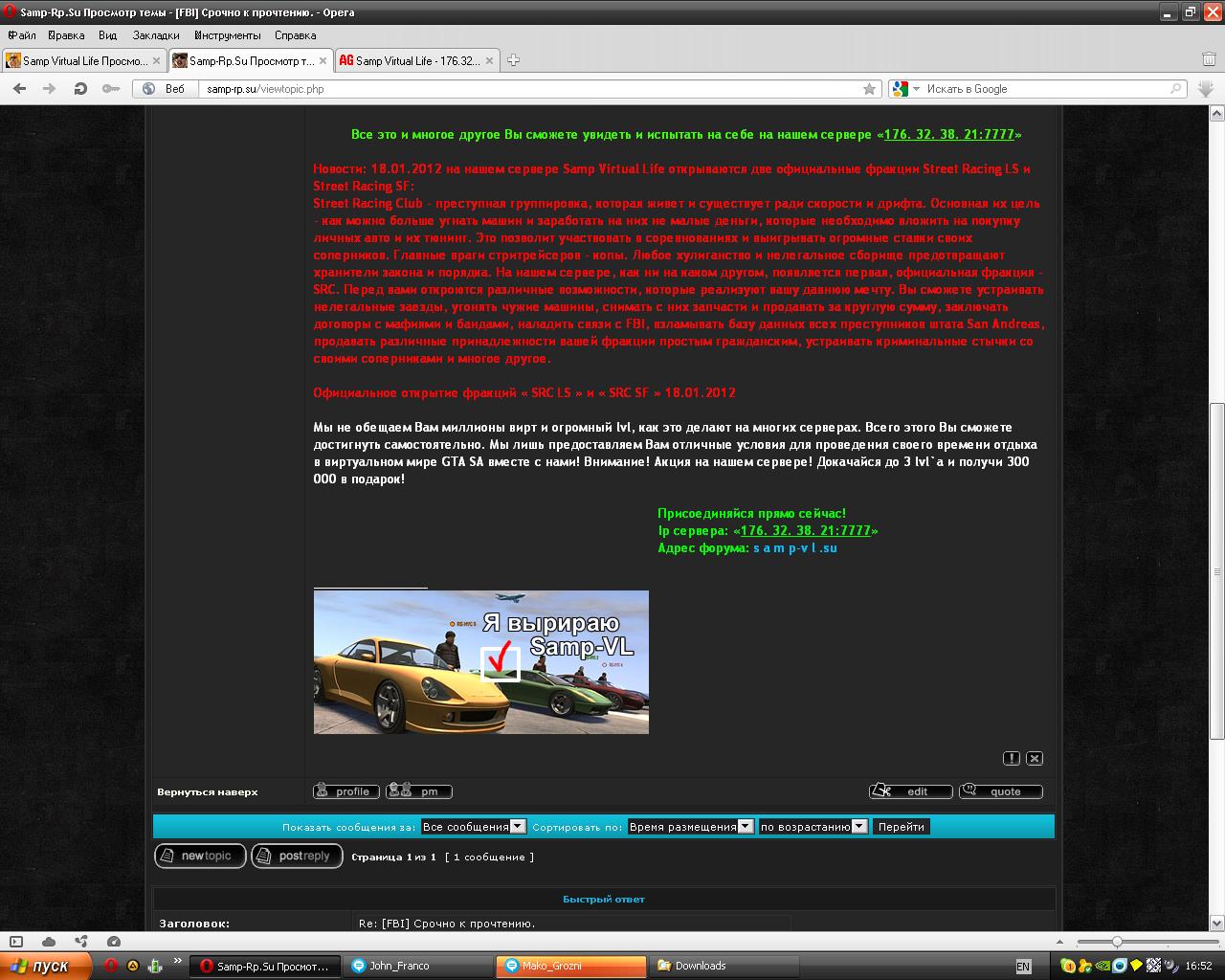
Task: Click the Перейти button
Action: coord(902,826)
